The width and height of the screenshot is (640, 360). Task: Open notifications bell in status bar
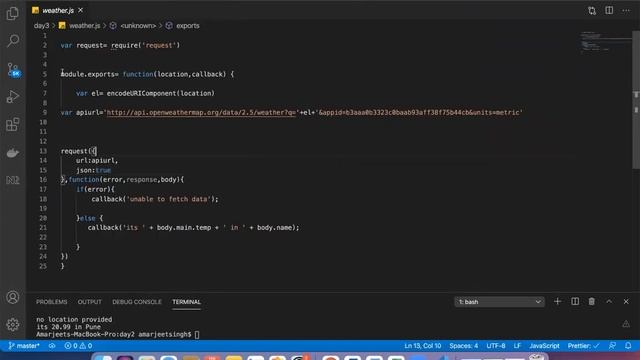pos(628,346)
